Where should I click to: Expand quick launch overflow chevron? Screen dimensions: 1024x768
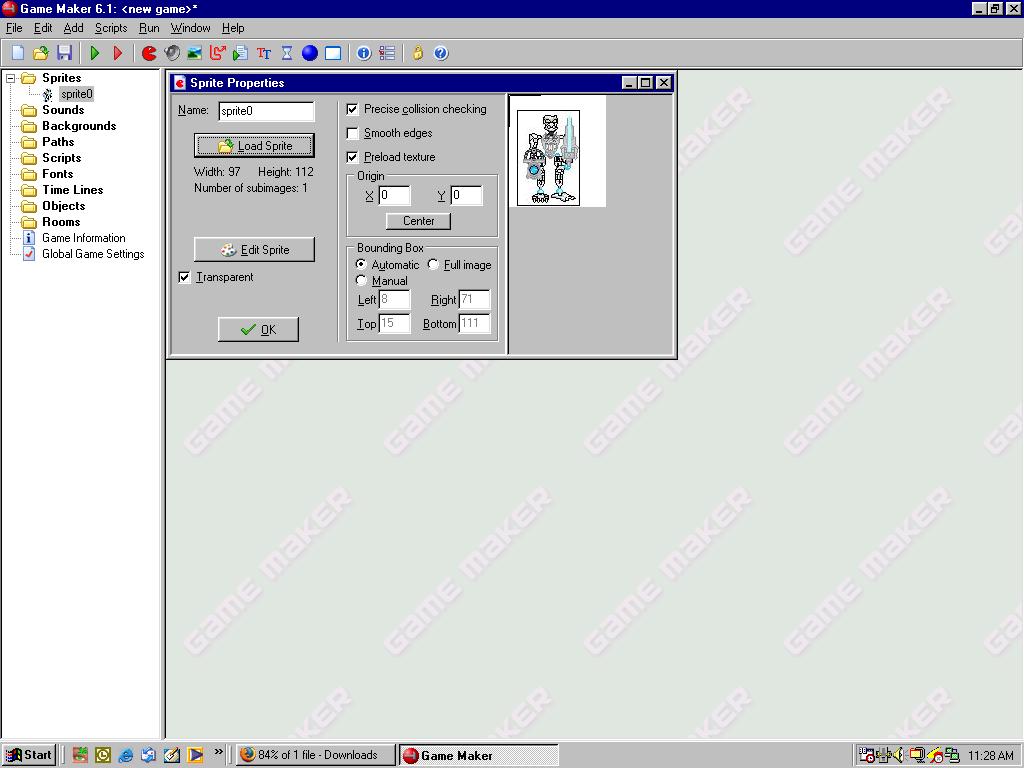[x=218, y=752]
